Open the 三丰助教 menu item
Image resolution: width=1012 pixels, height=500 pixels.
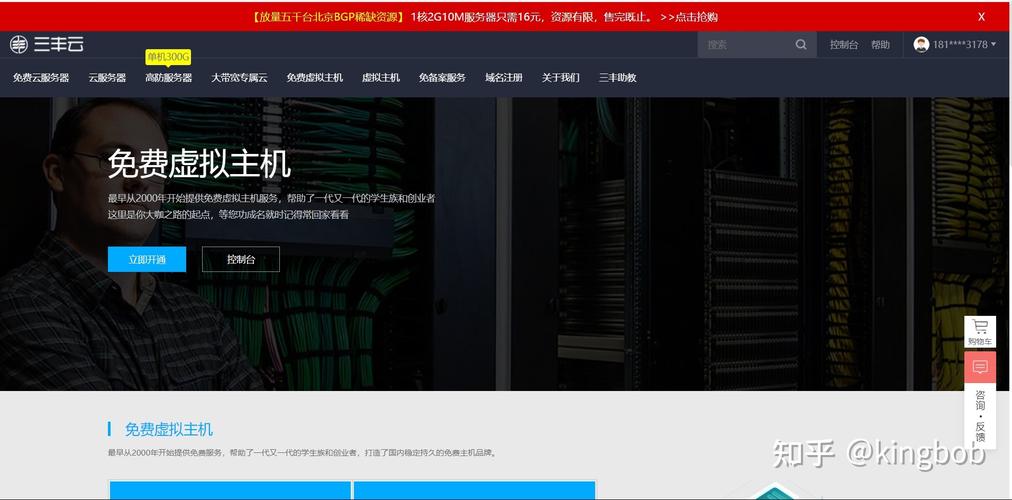coord(618,77)
